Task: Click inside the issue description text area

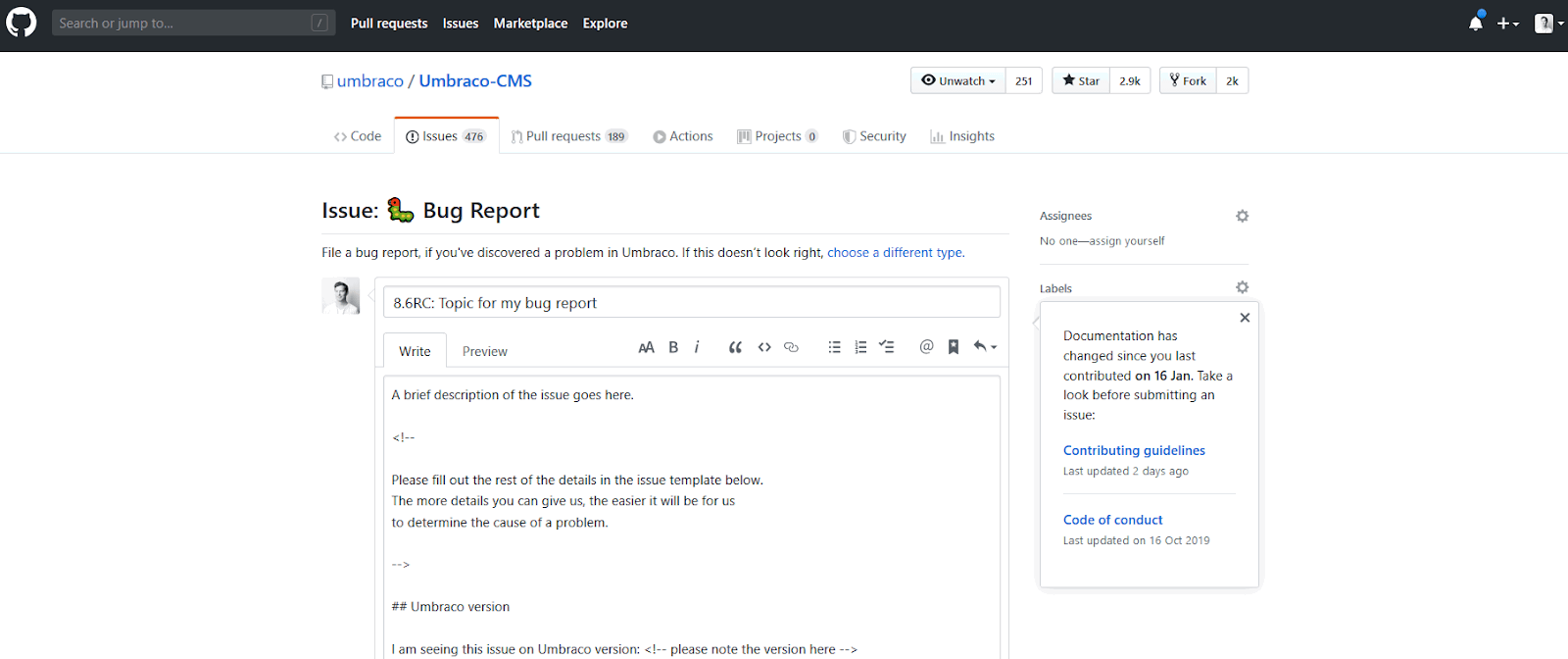Action: (692, 518)
